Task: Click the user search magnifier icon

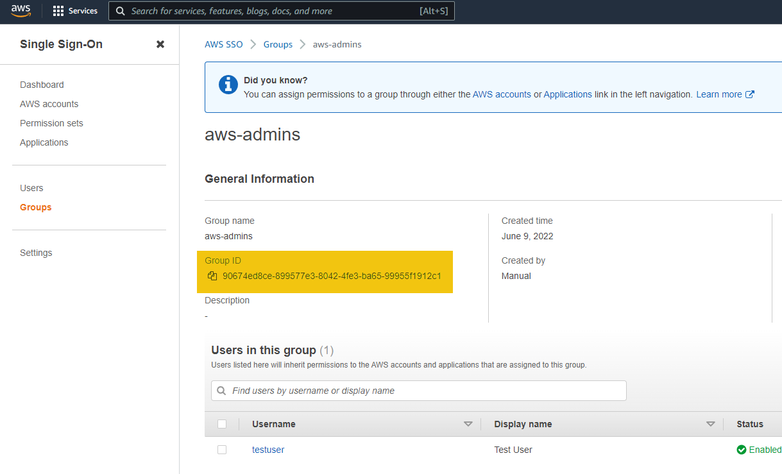Action: pos(221,391)
